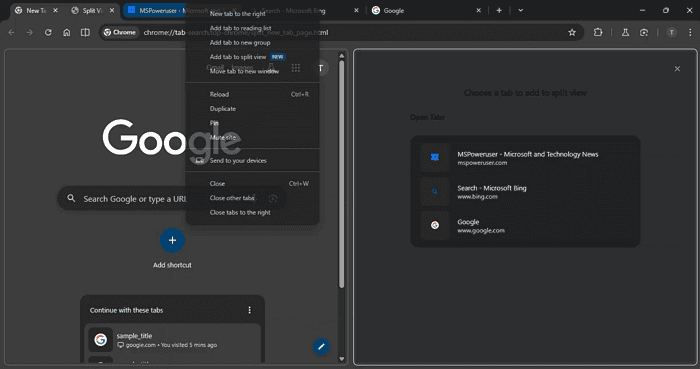
Task: Click the Chrome site info chip
Action: pyautogui.click(x=120, y=32)
